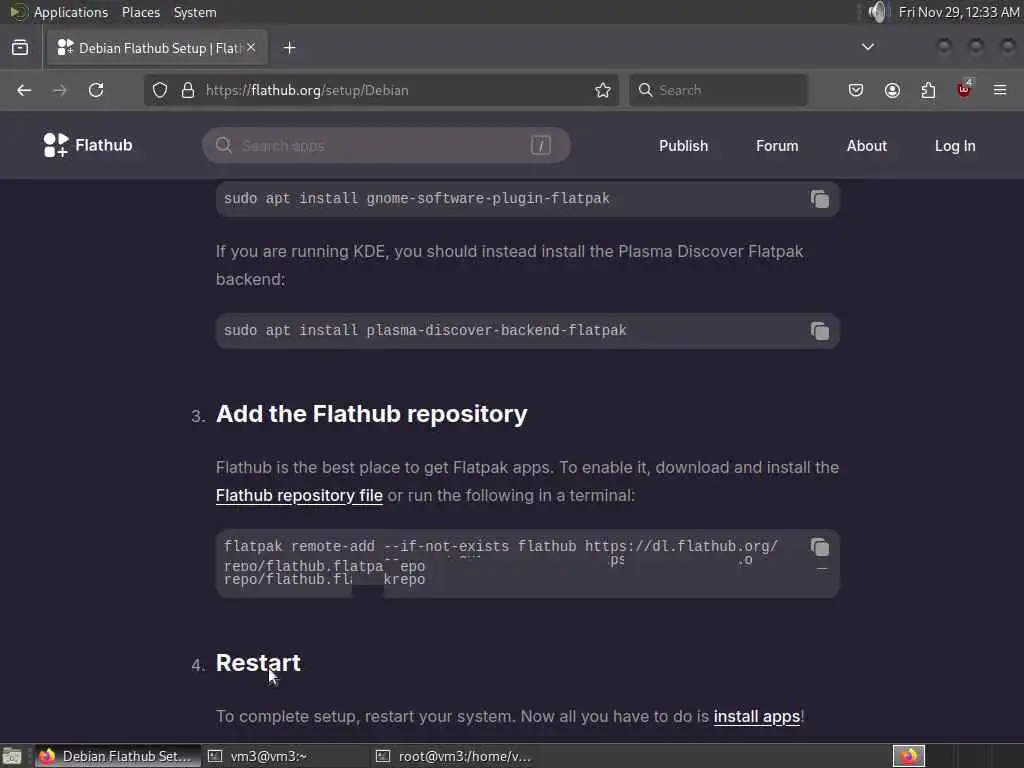The width and height of the screenshot is (1024, 768).
Task: Click Log In
Action: (x=955, y=146)
